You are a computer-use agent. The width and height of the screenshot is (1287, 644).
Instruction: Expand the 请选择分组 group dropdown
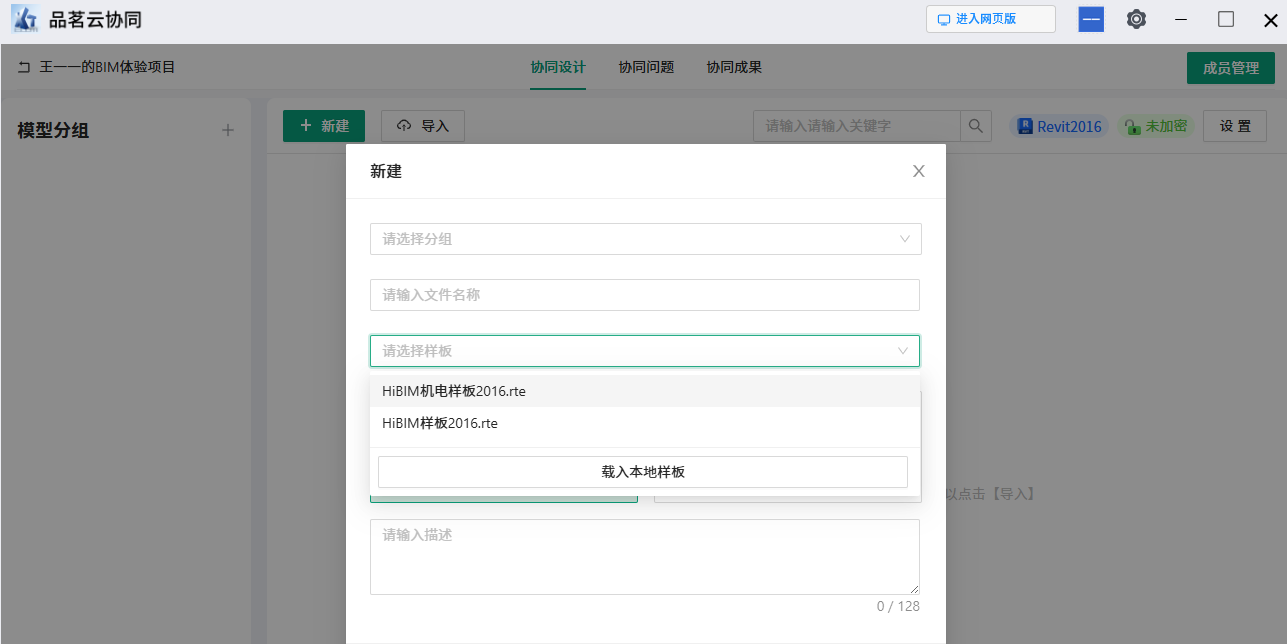(645, 239)
